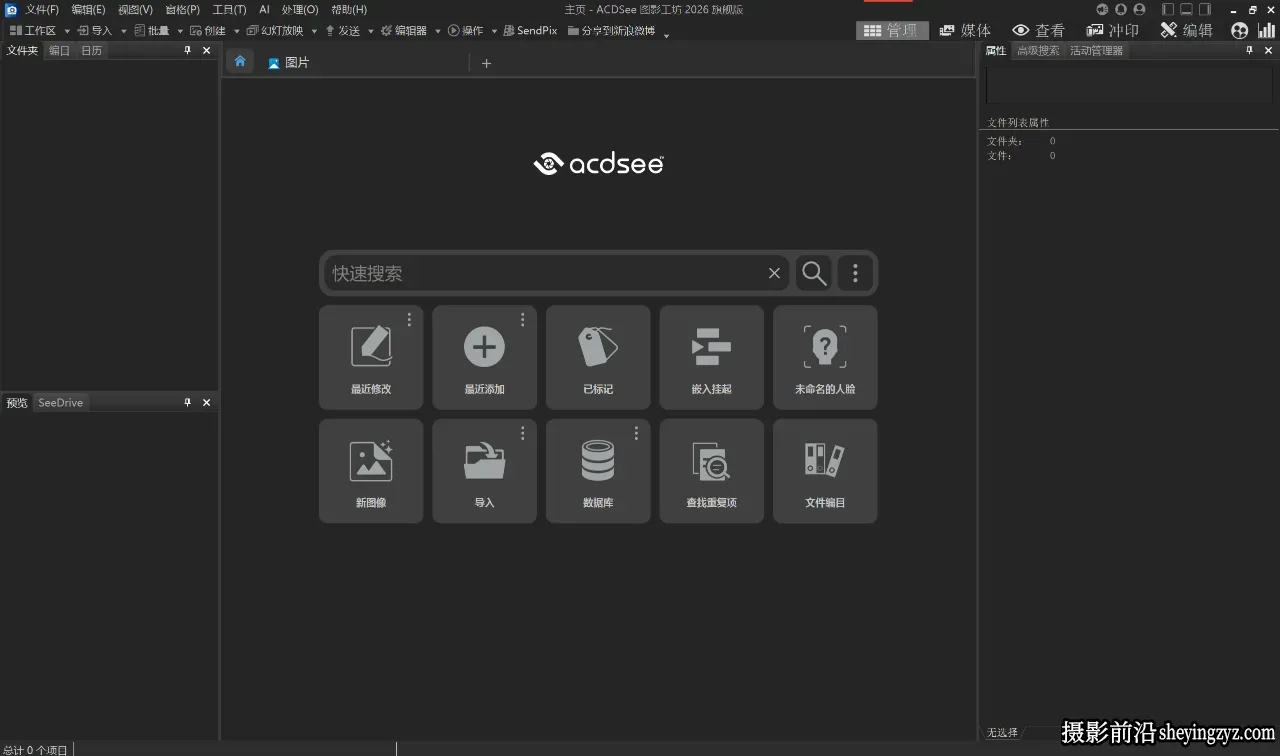Toggle the bottom panel layout button

coord(1187,10)
